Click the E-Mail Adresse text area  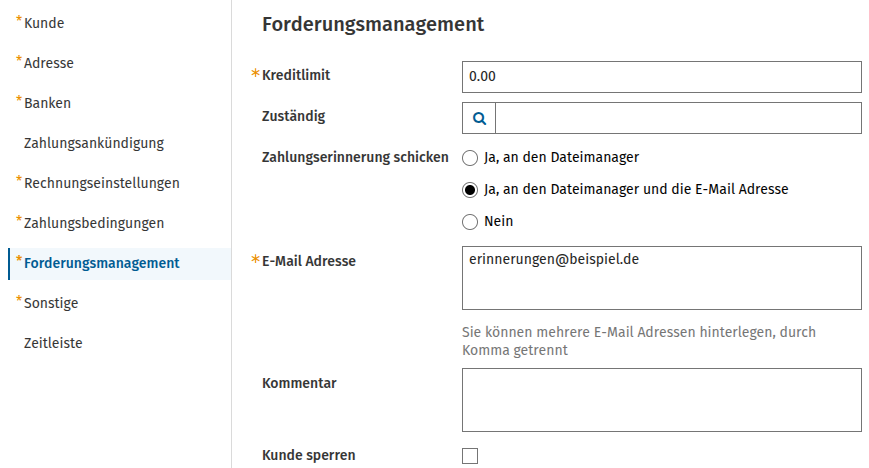pyautogui.click(x=662, y=278)
